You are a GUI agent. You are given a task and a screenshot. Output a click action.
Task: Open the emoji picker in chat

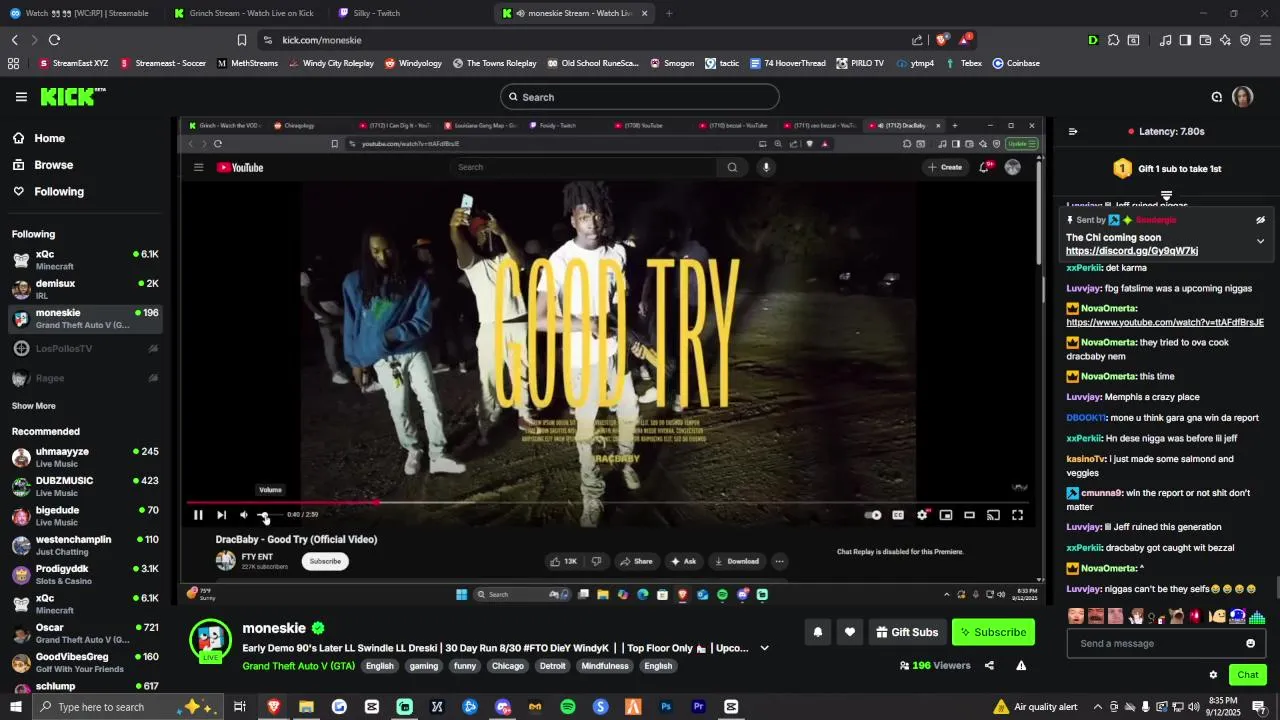(1250, 643)
